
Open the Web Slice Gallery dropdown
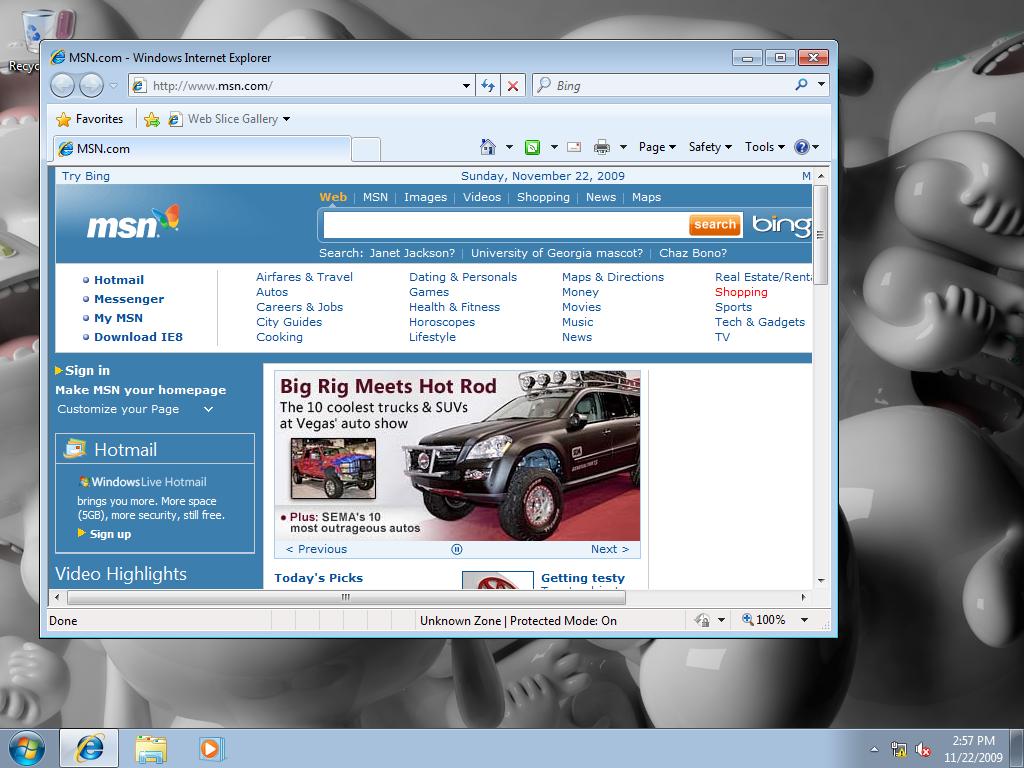coord(286,119)
